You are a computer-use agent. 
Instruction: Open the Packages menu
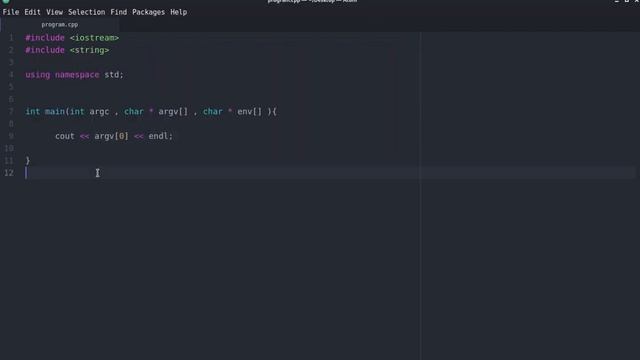(x=149, y=12)
